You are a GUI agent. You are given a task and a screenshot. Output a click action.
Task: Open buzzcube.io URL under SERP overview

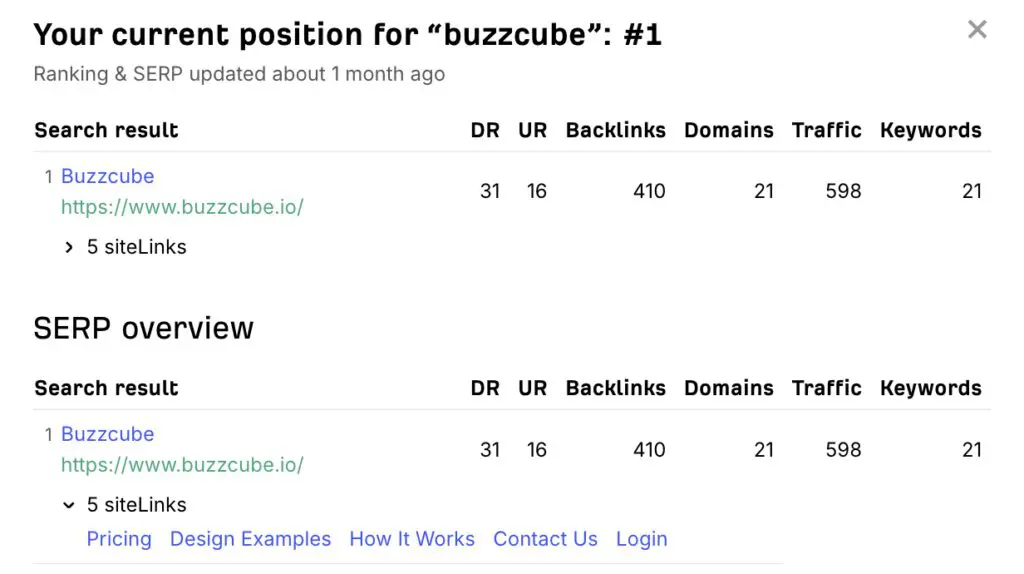click(x=182, y=466)
